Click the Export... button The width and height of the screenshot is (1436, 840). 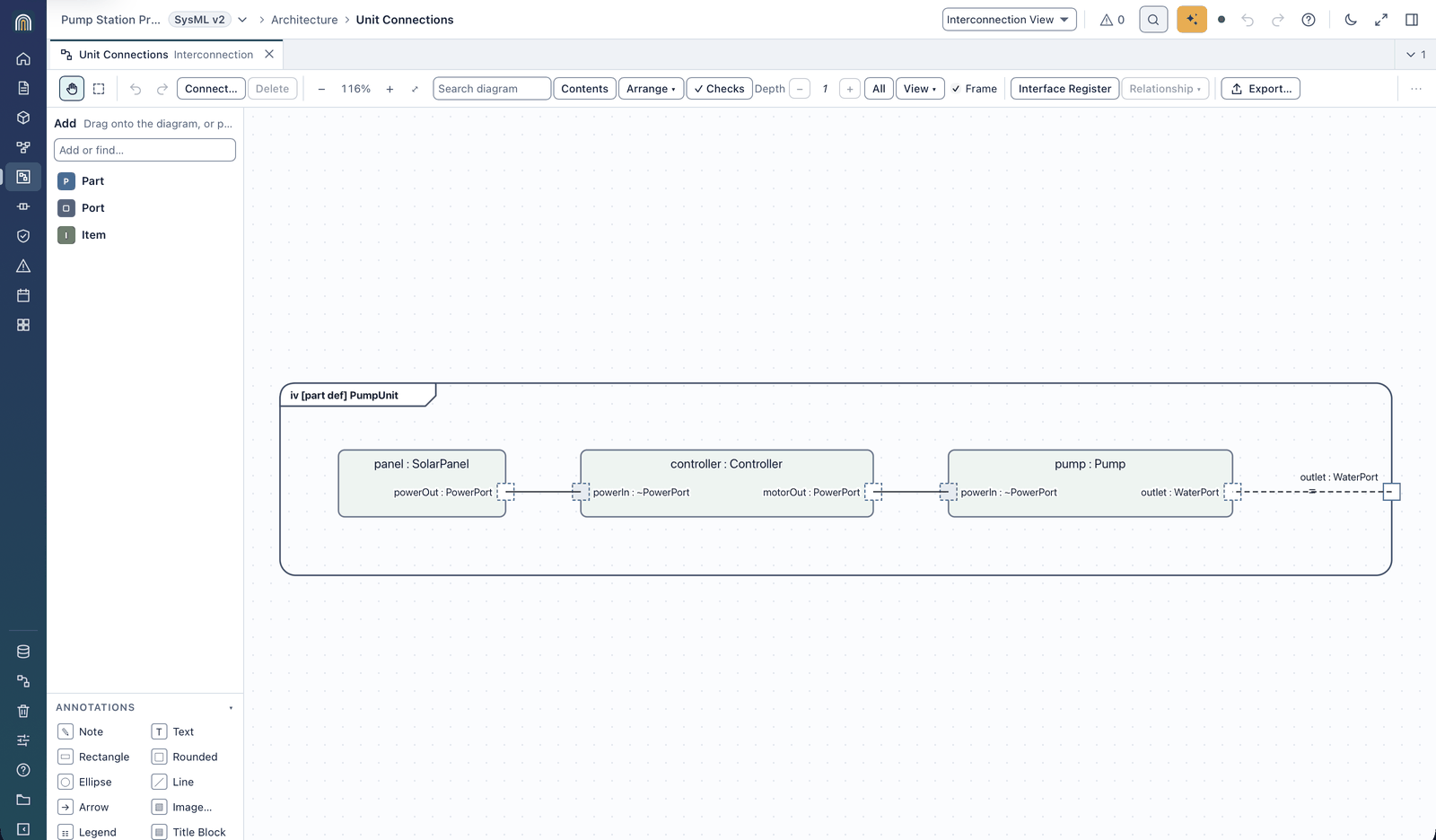point(1260,89)
